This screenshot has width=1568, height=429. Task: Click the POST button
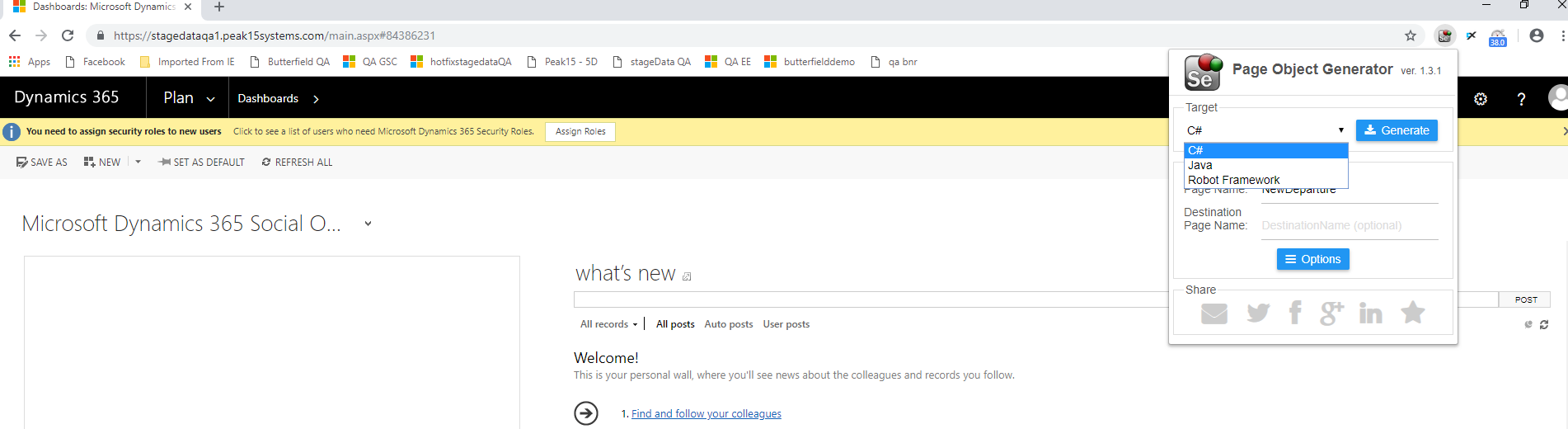coord(1525,299)
